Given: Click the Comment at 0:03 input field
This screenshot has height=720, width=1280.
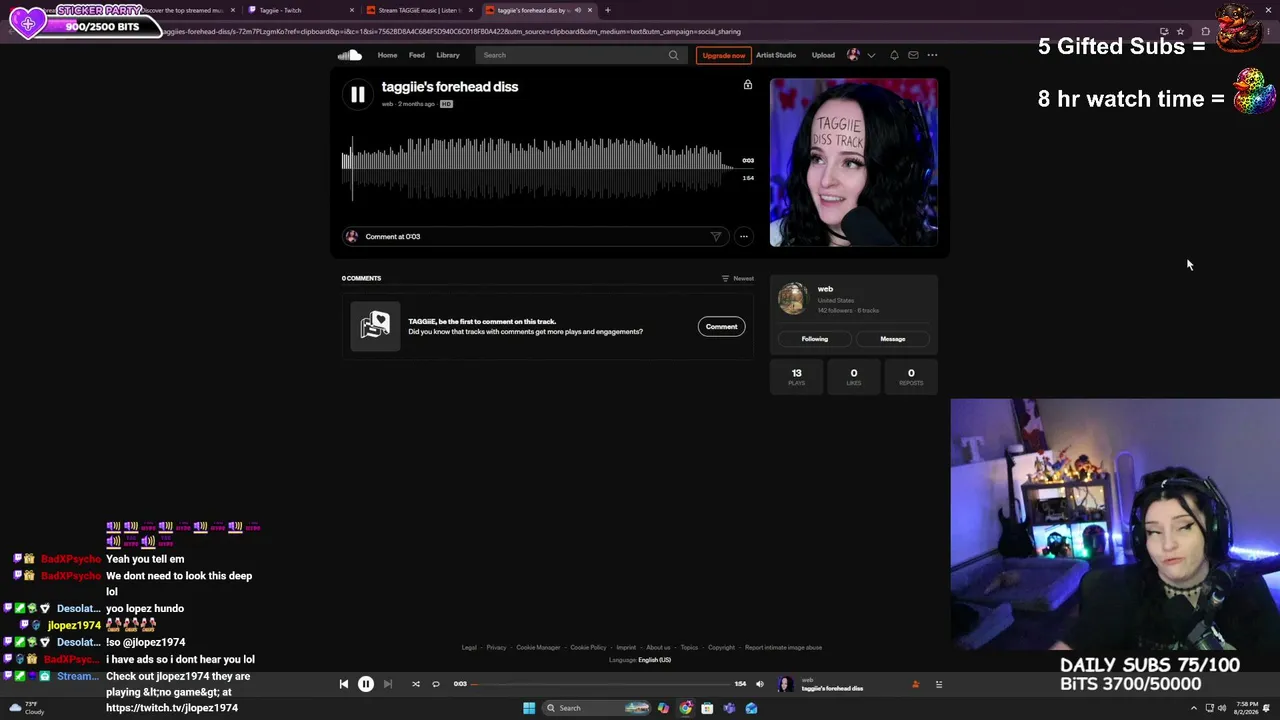Looking at the screenshot, I should pyautogui.click(x=535, y=237).
